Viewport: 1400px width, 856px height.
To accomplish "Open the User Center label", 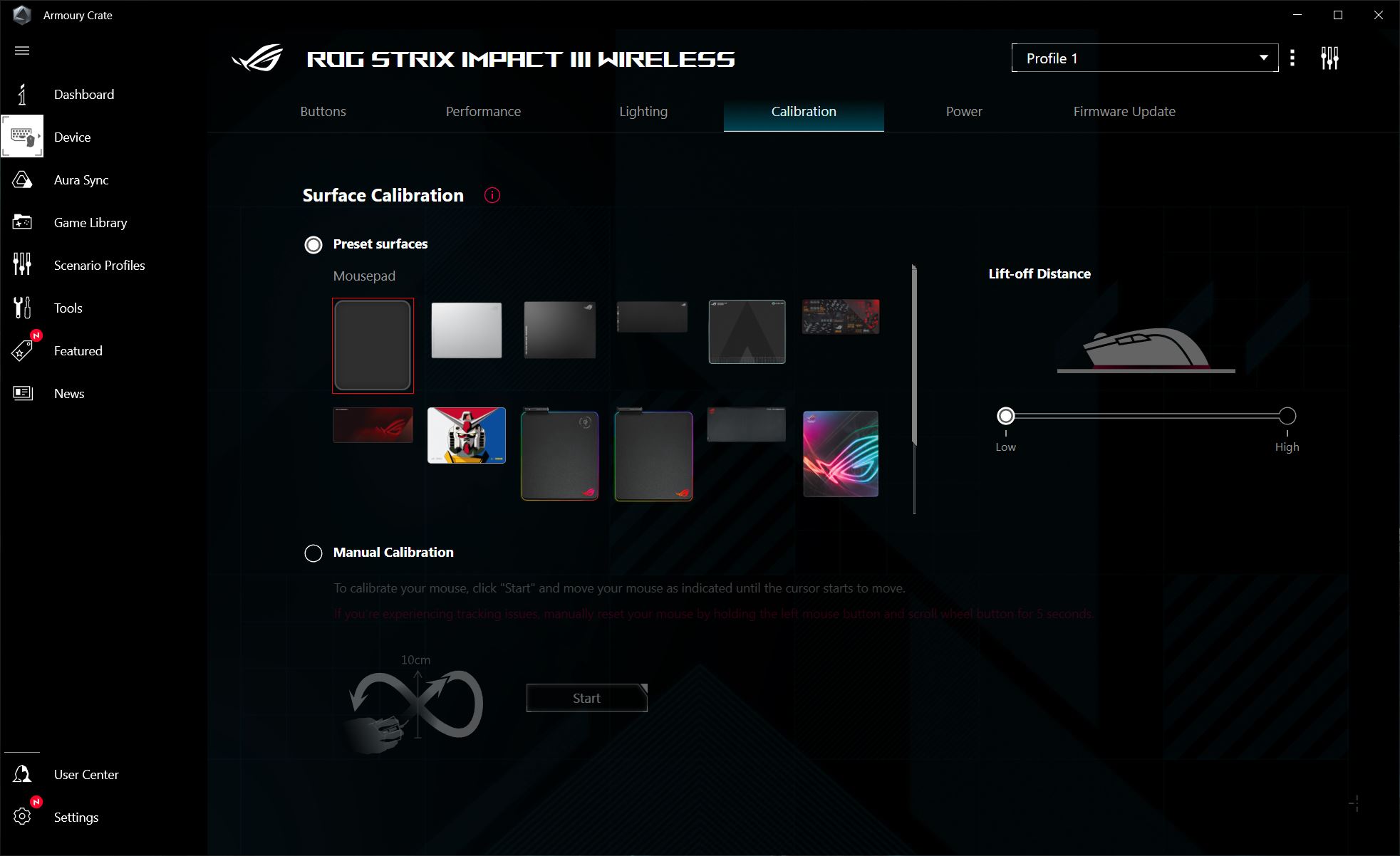I will point(86,774).
